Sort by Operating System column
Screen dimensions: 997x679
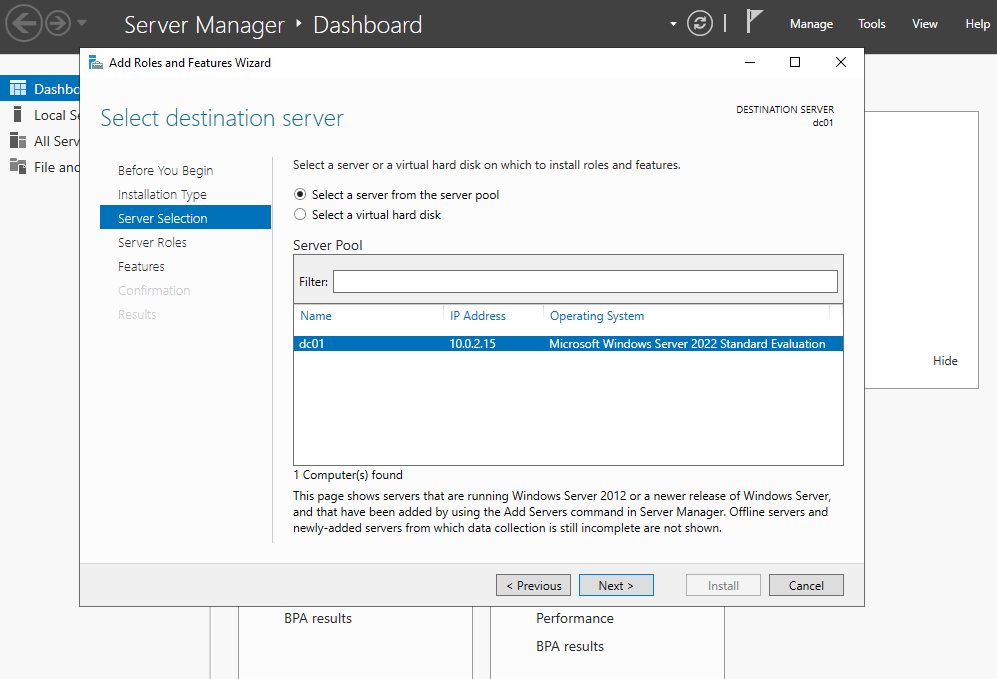(x=596, y=316)
